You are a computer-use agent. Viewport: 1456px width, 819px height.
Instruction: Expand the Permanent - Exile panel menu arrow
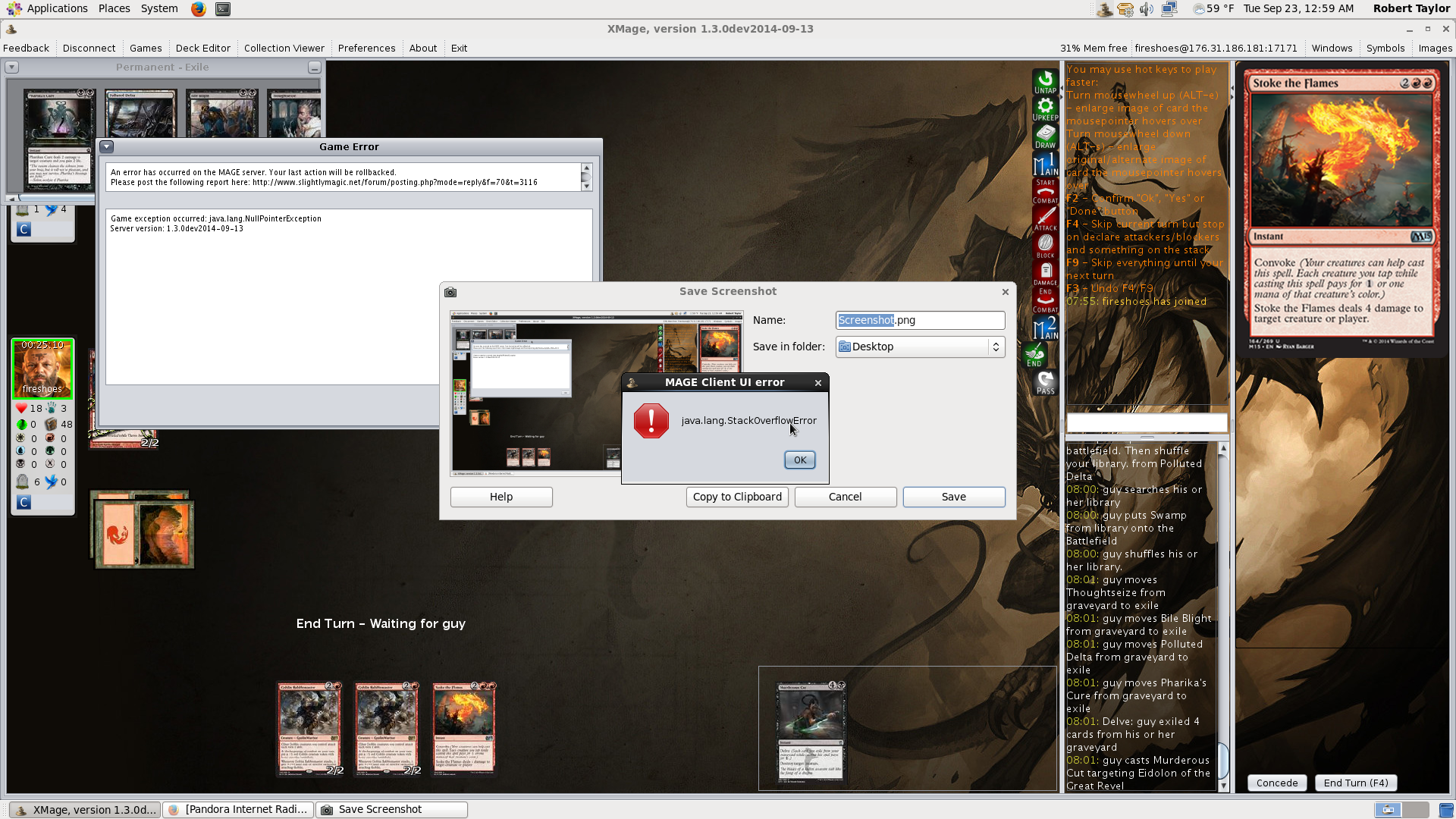(x=11, y=67)
